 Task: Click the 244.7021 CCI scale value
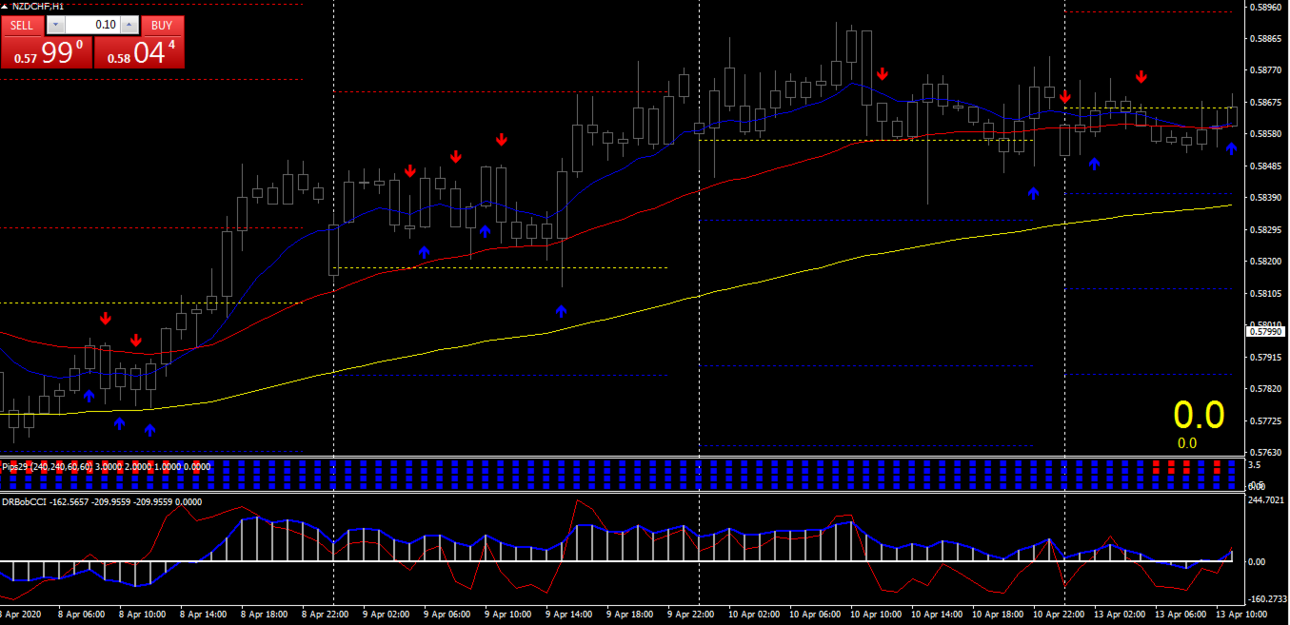(x=1266, y=500)
